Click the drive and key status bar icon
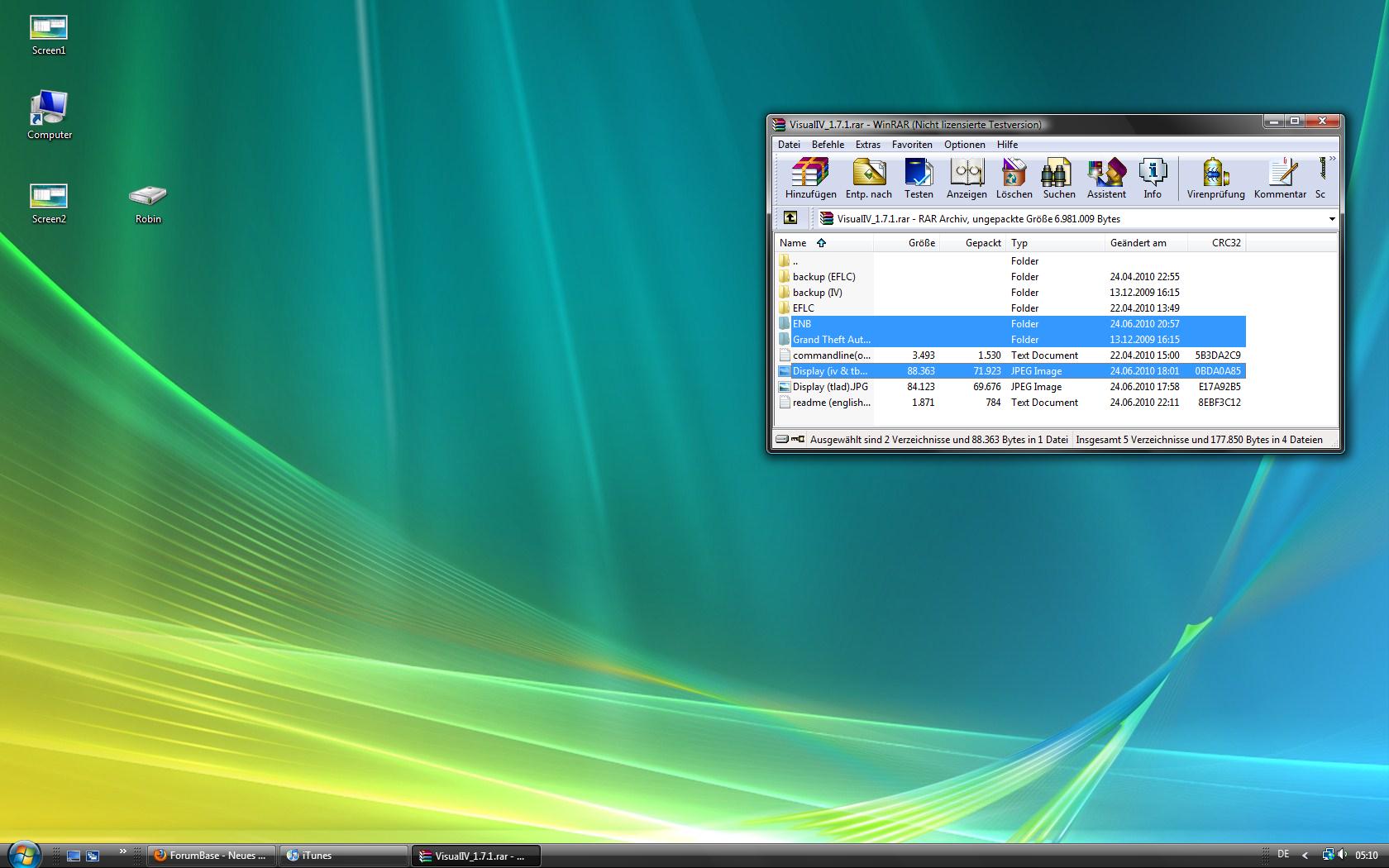The height and width of the screenshot is (868, 1389). coord(790,440)
